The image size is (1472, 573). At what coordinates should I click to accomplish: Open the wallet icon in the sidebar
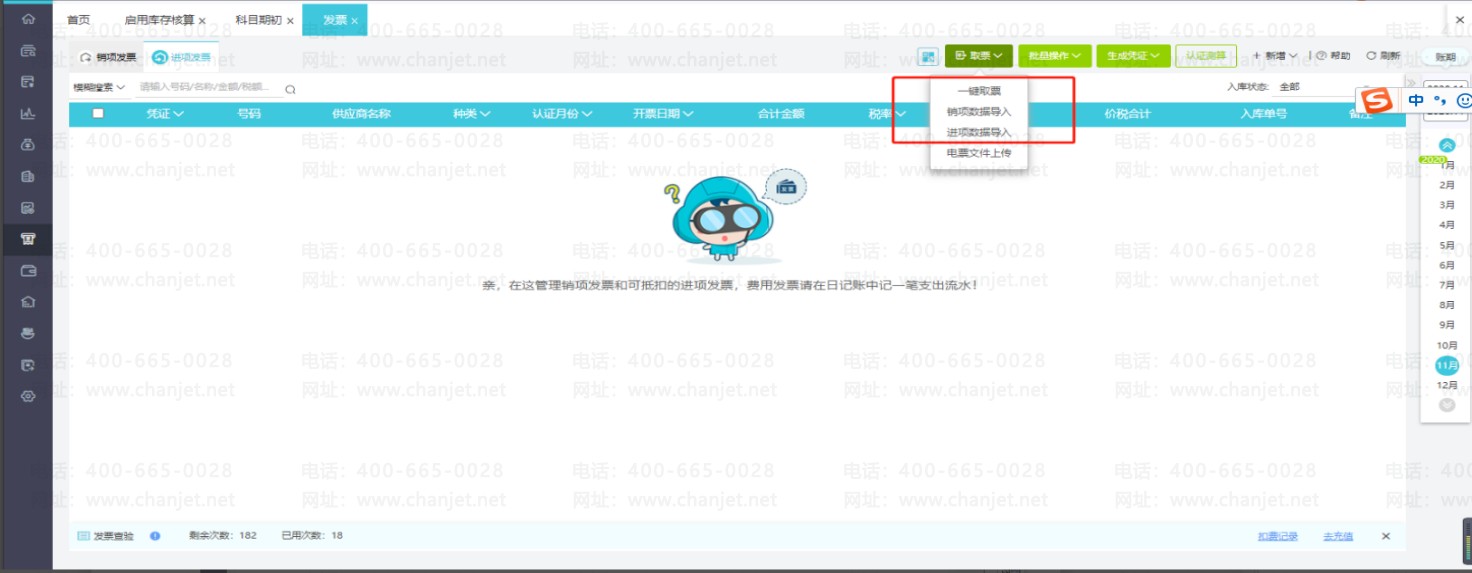click(x=28, y=270)
